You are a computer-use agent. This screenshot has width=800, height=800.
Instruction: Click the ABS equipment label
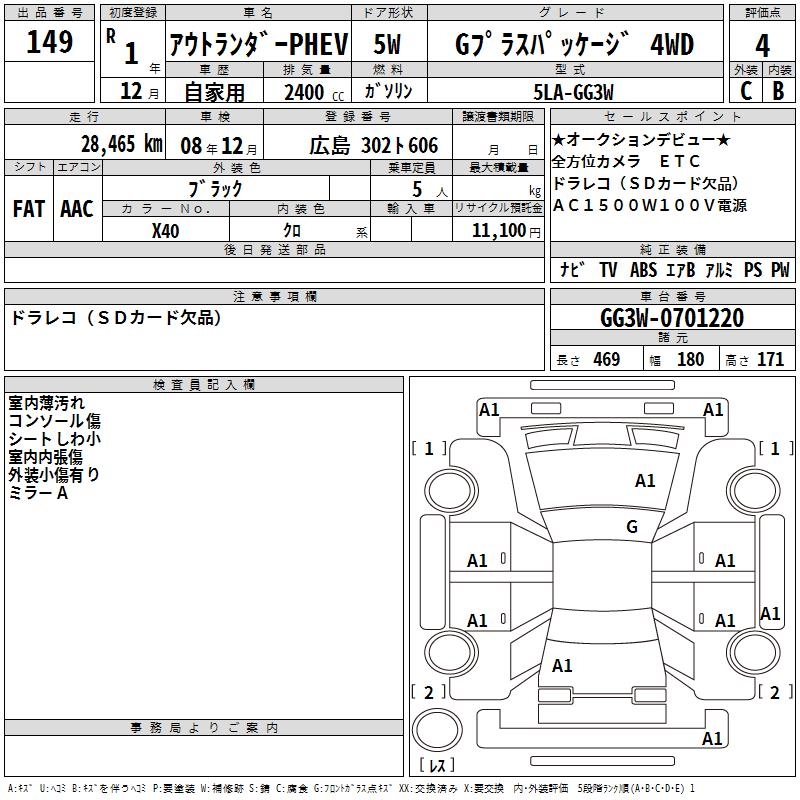pyautogui.click(x=643, y=270)
